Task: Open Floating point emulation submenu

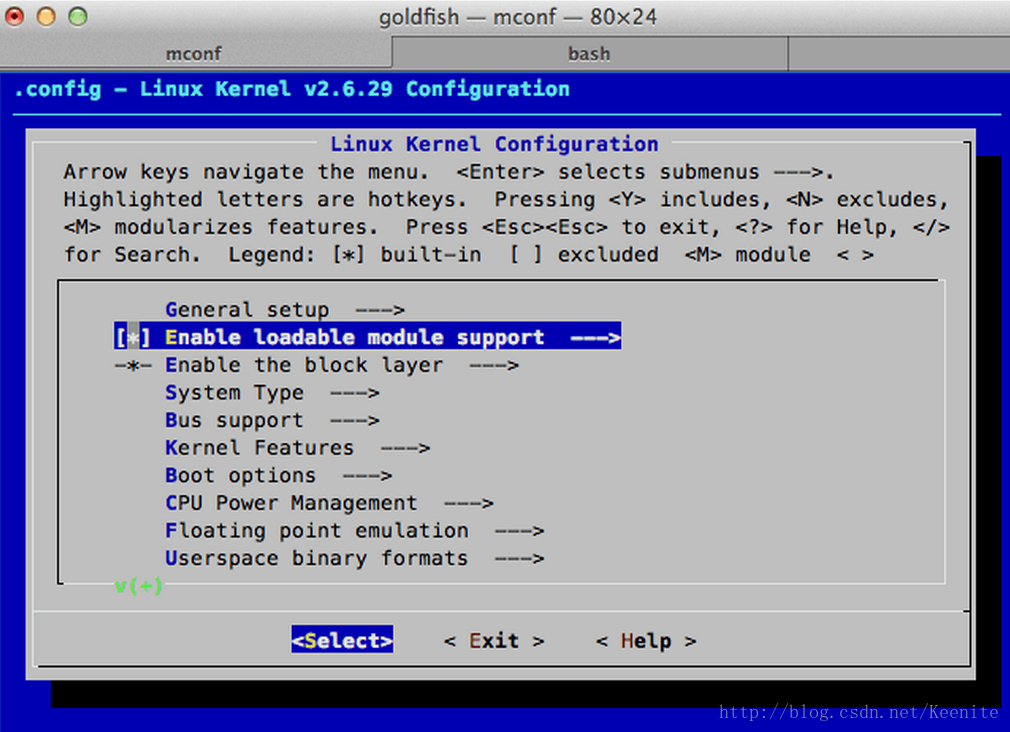Action: [354, 531]
